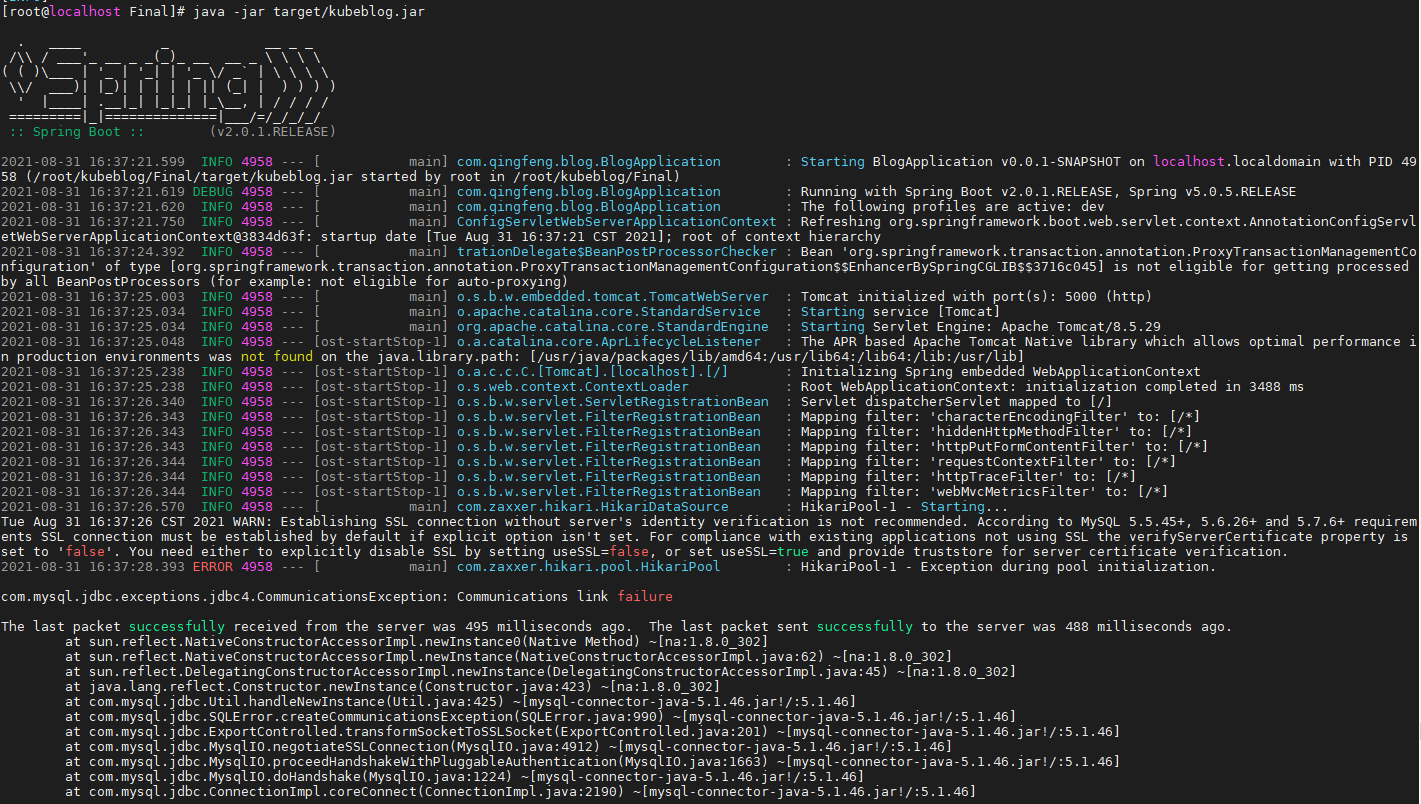The width and height of the screenshot is (1421, 804).
Task: Click the 'webMvcMetricsFilter' mapping message
Action: click(x=984, y=491)
